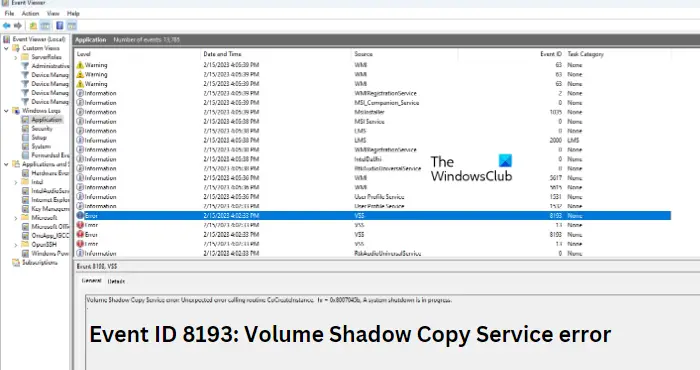Screen dimensions: 700x370
Task: Open the System log
Action: pyautogui.click(x=41, y=146)
